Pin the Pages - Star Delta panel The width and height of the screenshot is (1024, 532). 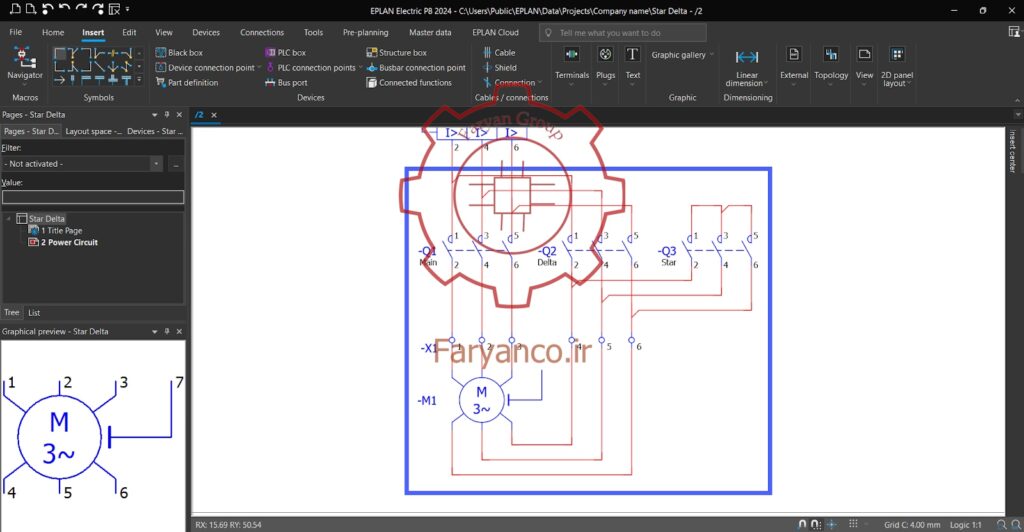(x=167, y=114)
